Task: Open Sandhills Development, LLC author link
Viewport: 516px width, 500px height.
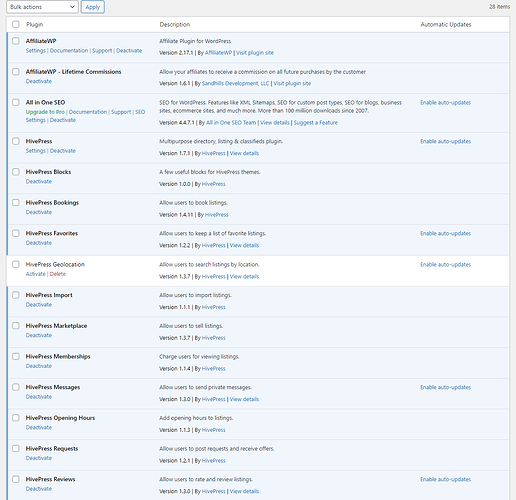Action: (x=235, y=83)
